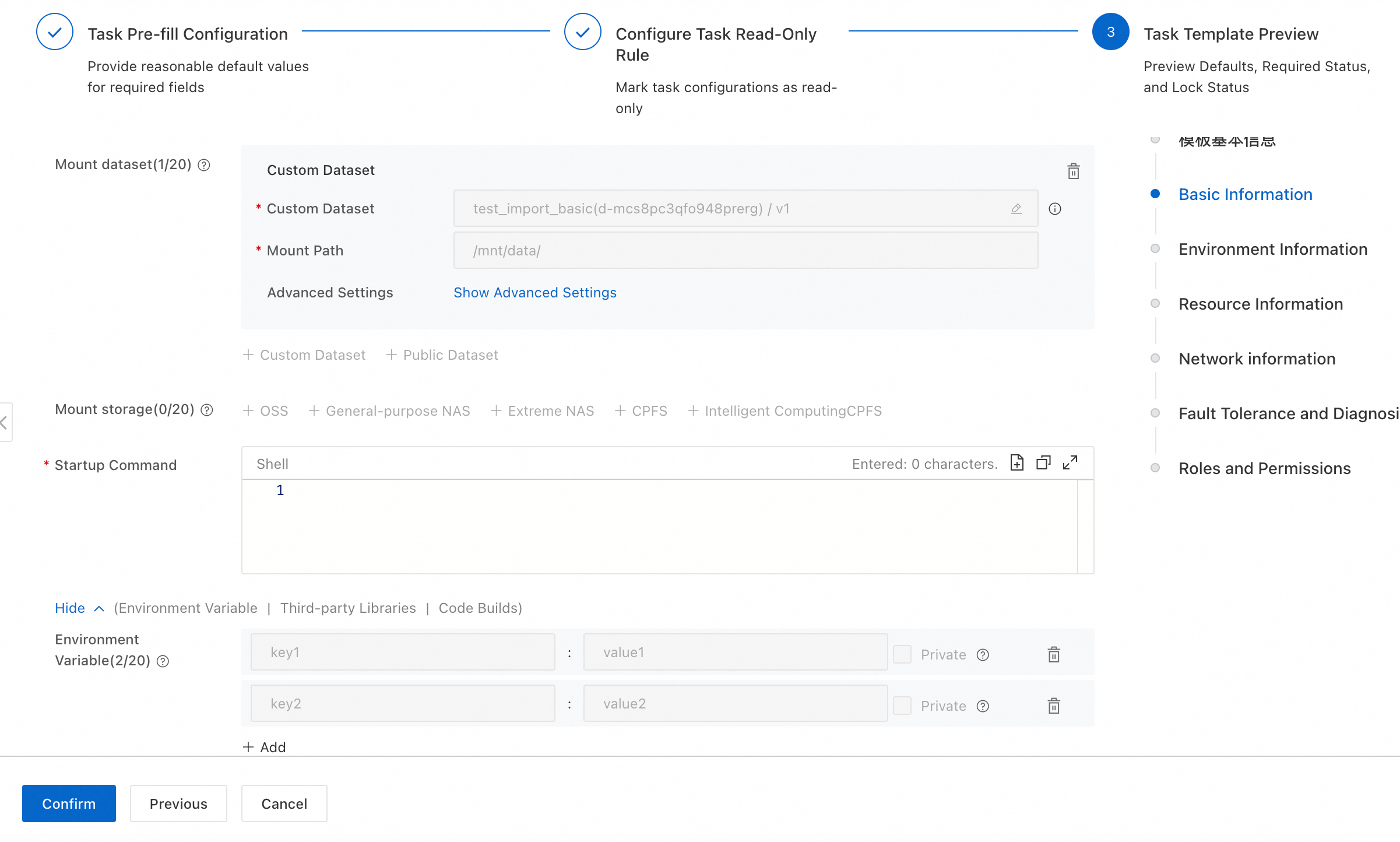Confirm the task template
Image resolution: width=1400 pixels, height=842 pixels.
pos(69,804)
